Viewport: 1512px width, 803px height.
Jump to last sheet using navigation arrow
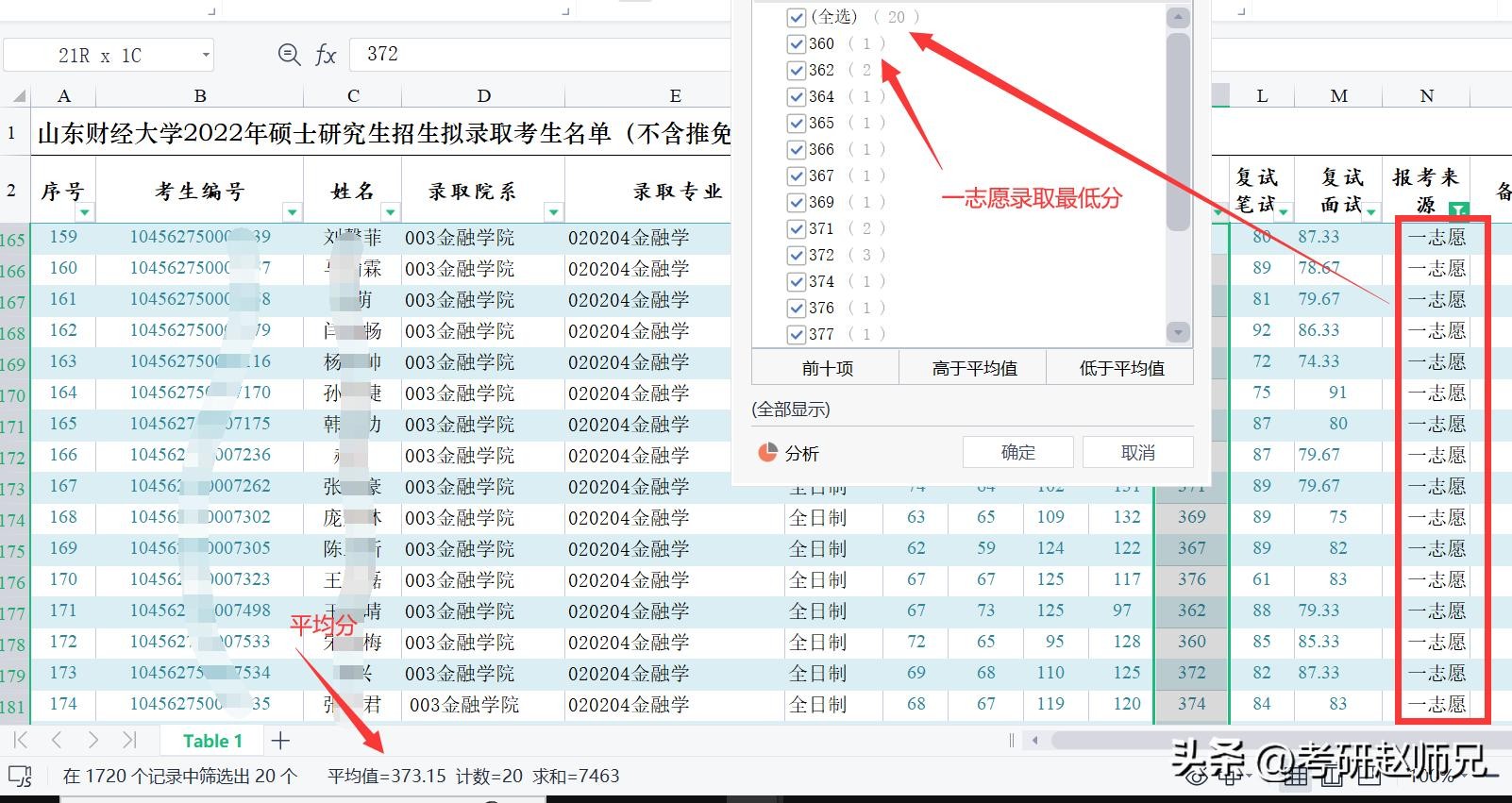tap(129, 740)
